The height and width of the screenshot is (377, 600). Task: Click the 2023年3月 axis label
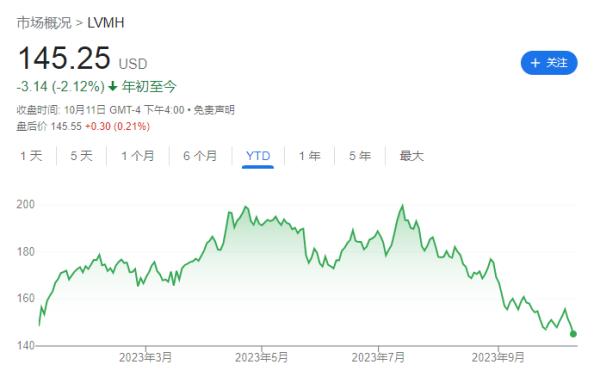[145, 357]
